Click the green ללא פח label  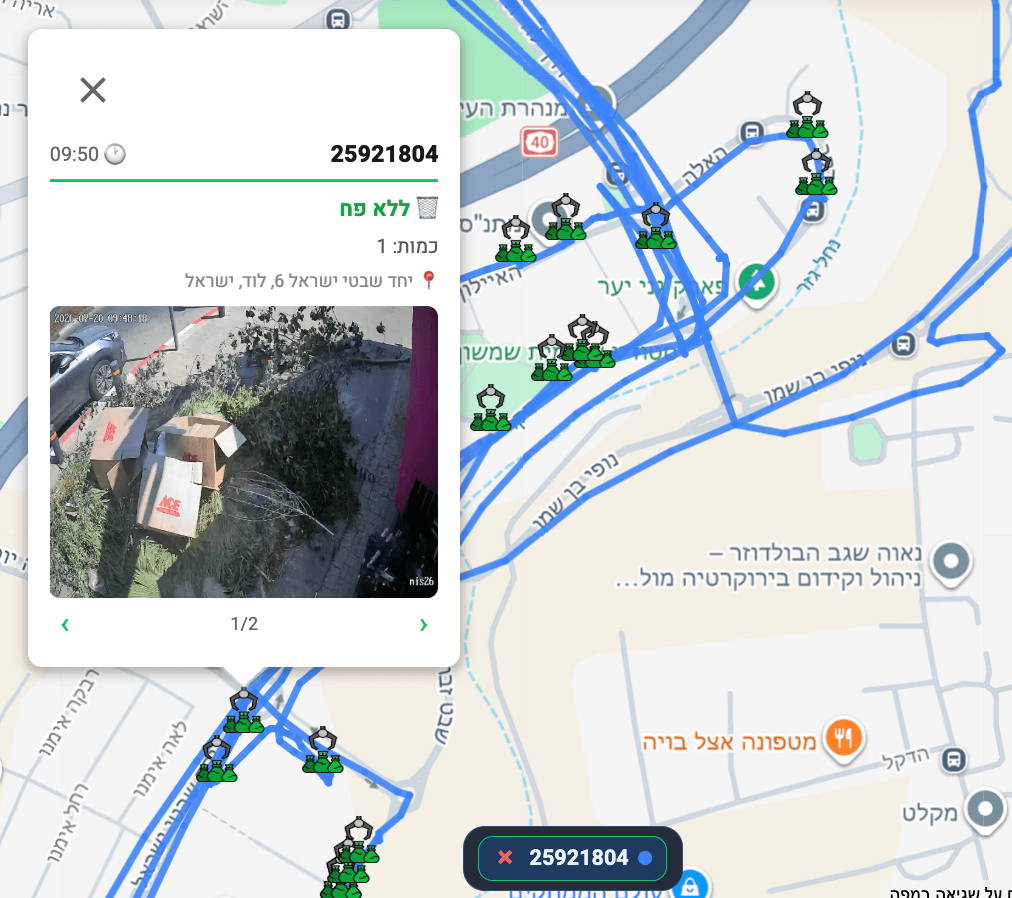[375, 209]
